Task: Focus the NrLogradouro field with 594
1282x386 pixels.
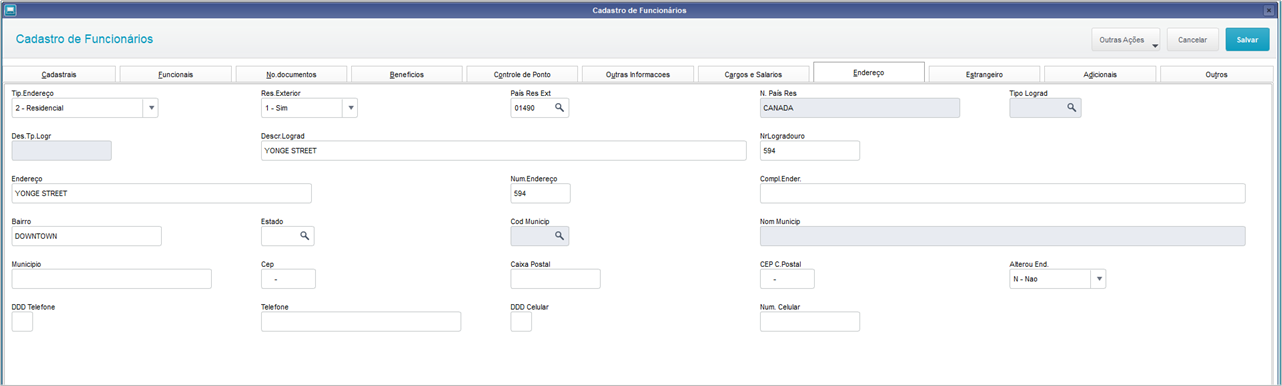Action: [810, 150]
